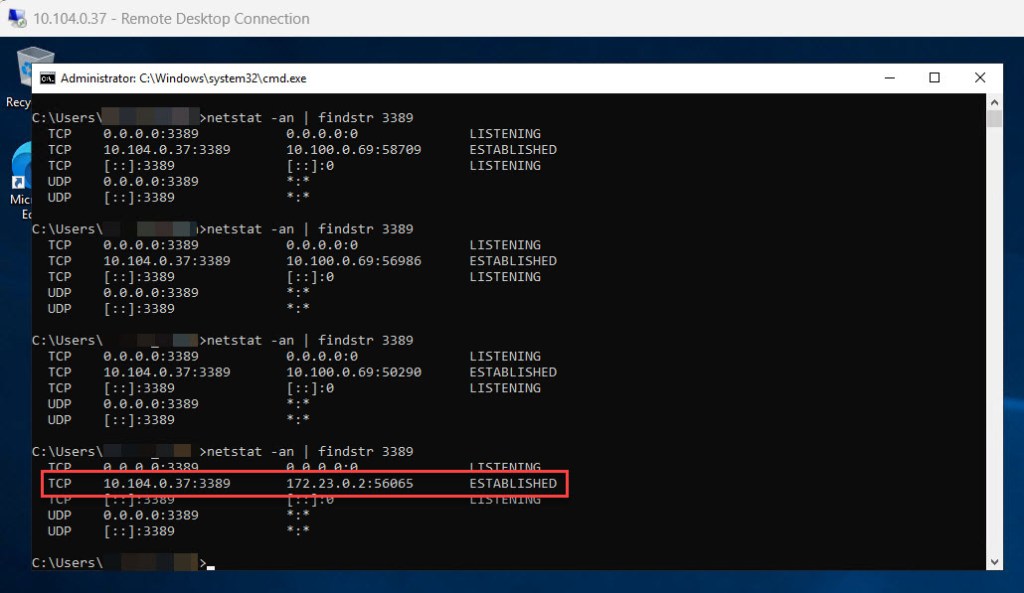
Task: Minimize the Administrator cmd.exe window
Action: 888,78
